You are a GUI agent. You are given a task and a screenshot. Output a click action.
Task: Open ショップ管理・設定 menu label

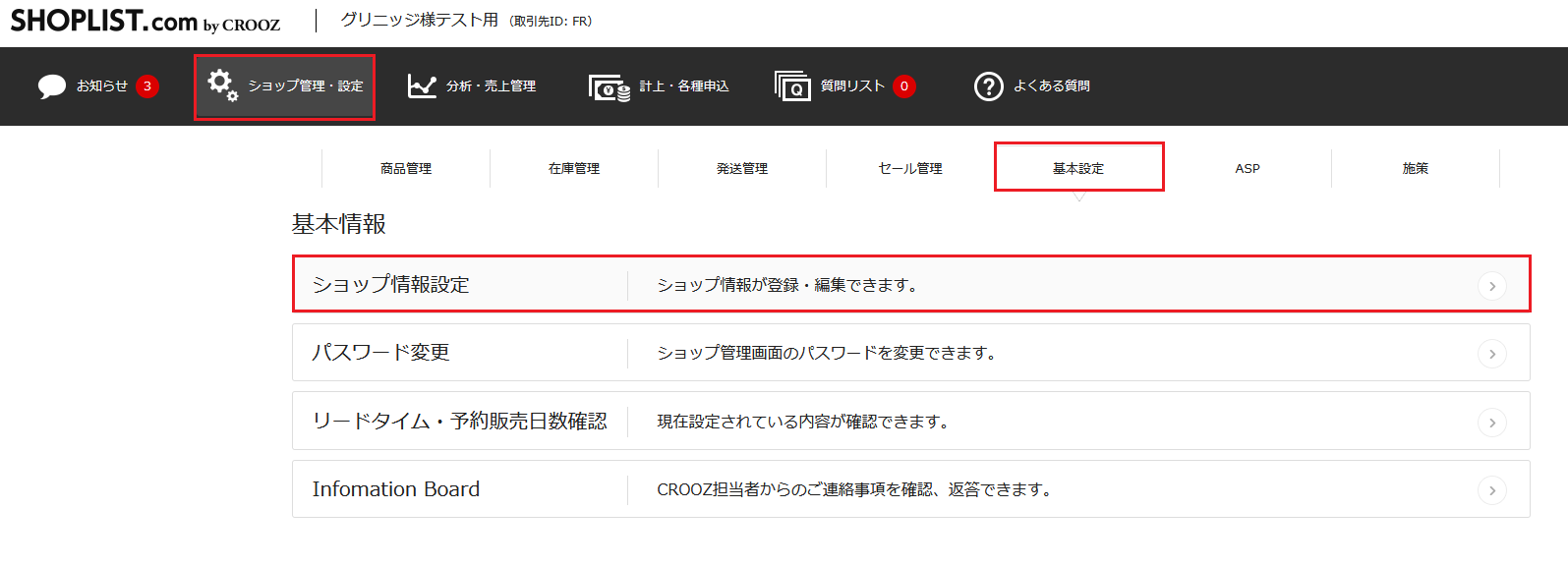tap(306, 86)
